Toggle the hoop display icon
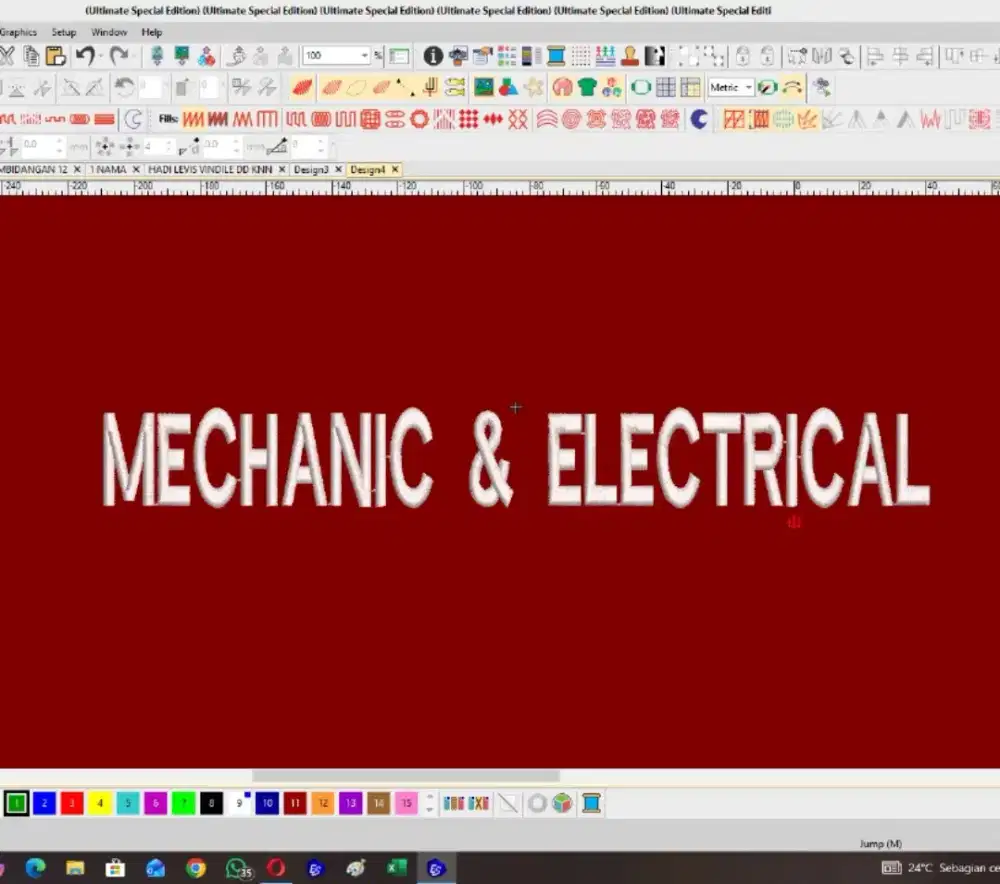The image size is (1000, 884). 641,88
